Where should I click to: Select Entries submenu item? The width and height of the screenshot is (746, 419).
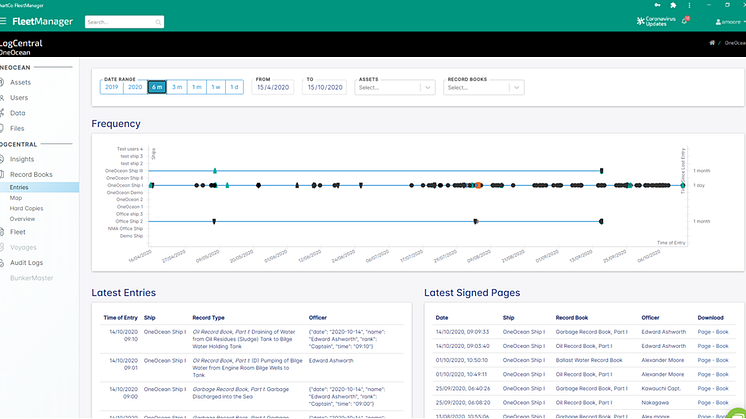click(x=39, y=187)
